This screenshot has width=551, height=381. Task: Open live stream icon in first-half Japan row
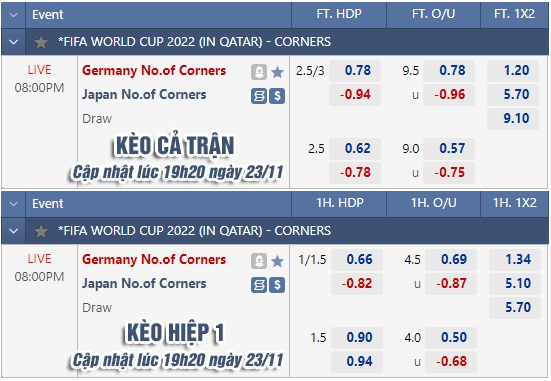point(259,285)
